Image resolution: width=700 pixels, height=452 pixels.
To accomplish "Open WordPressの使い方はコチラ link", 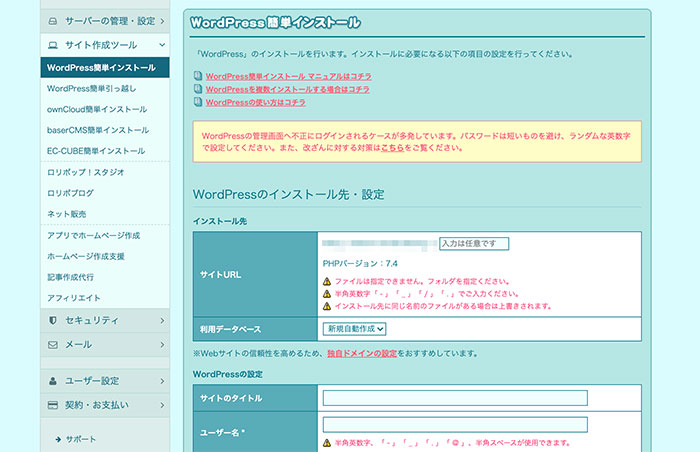I will point(255,102).
